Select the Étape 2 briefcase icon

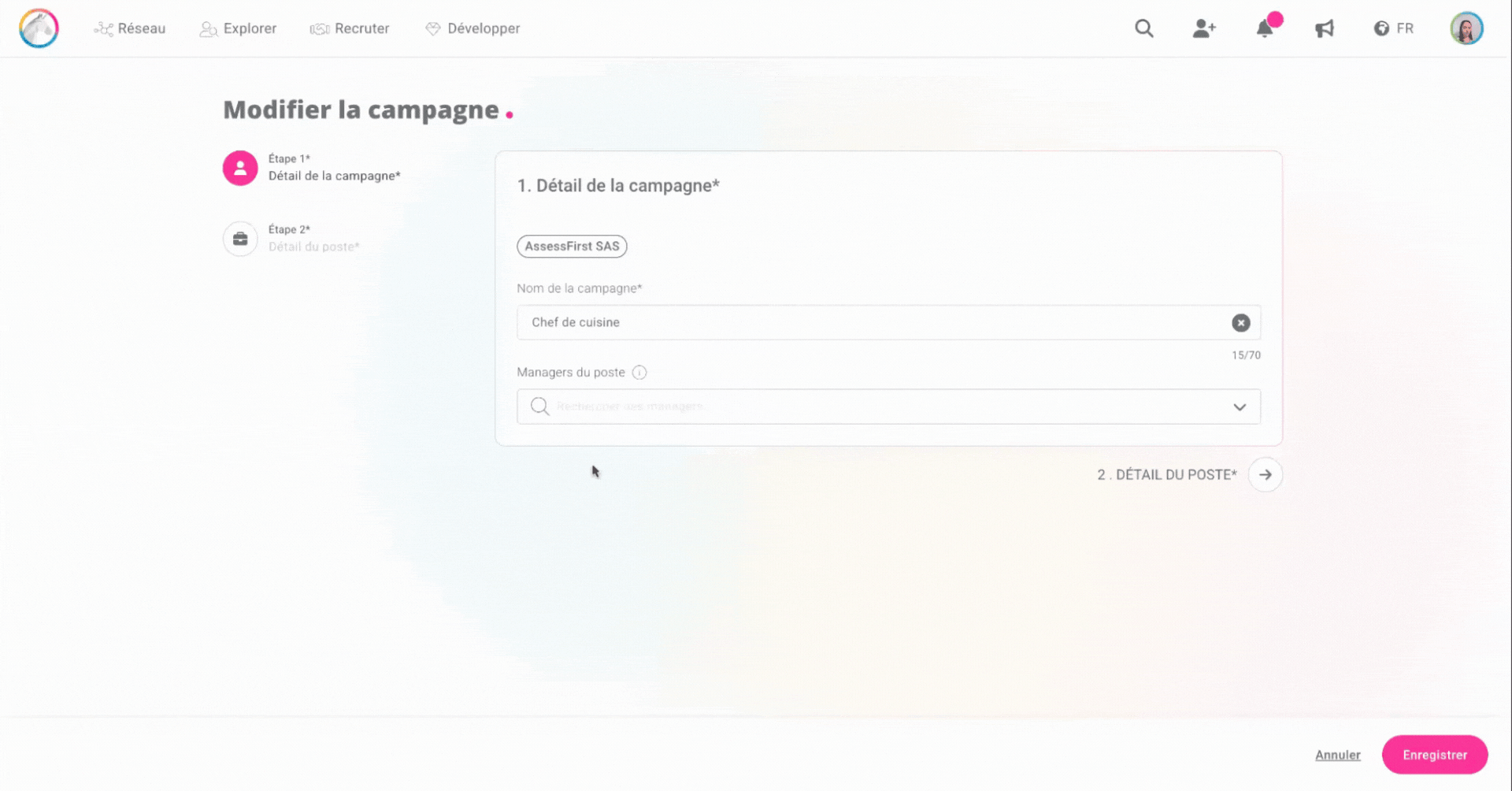(x=240, y=239)
